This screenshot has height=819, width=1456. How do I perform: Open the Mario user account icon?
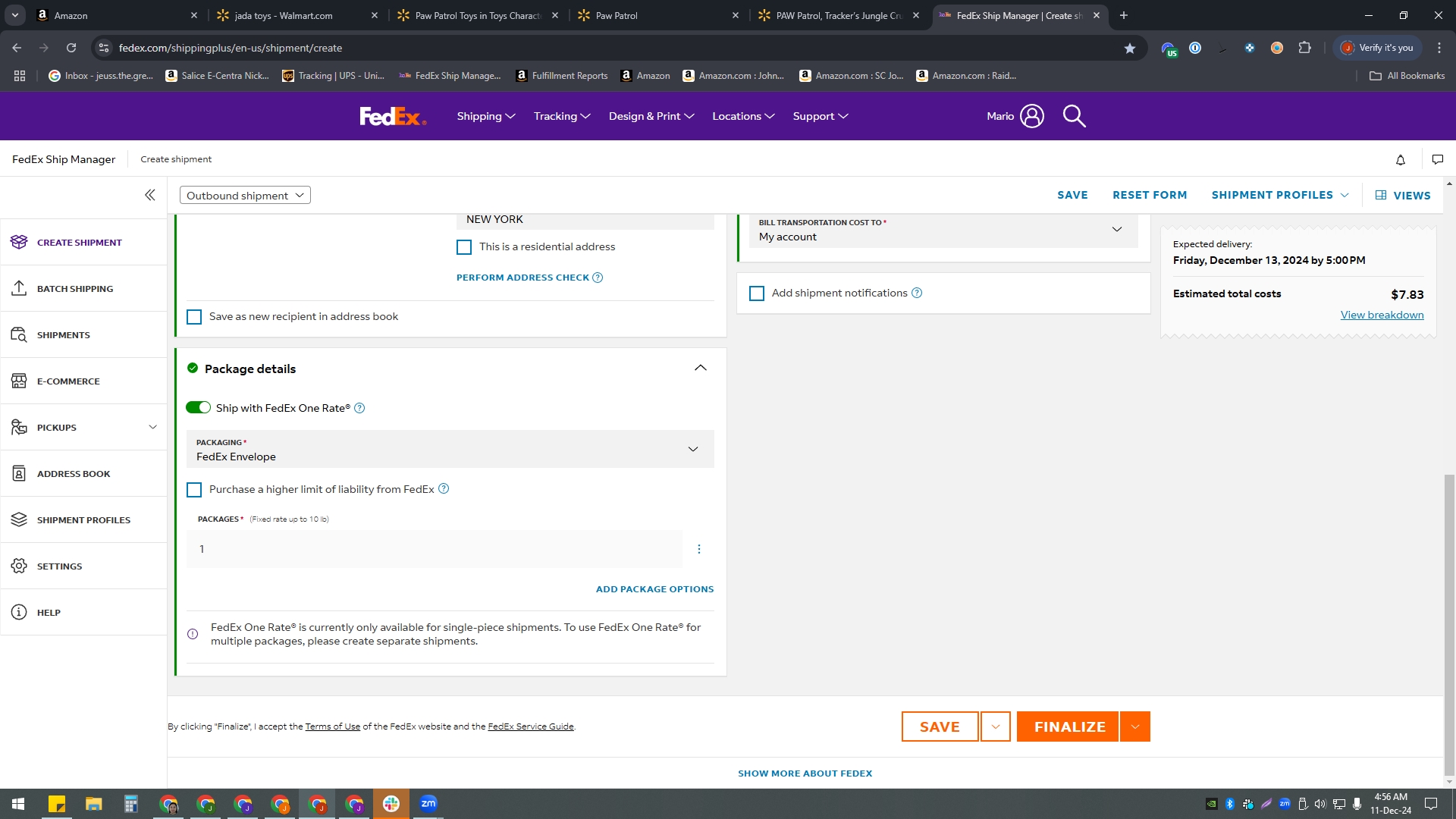click(1032, 116)
